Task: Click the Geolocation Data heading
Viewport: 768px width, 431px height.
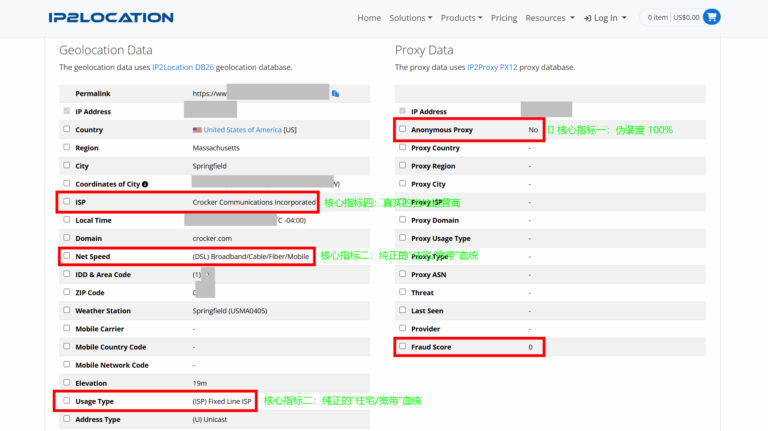Action: tap(106, 50)
